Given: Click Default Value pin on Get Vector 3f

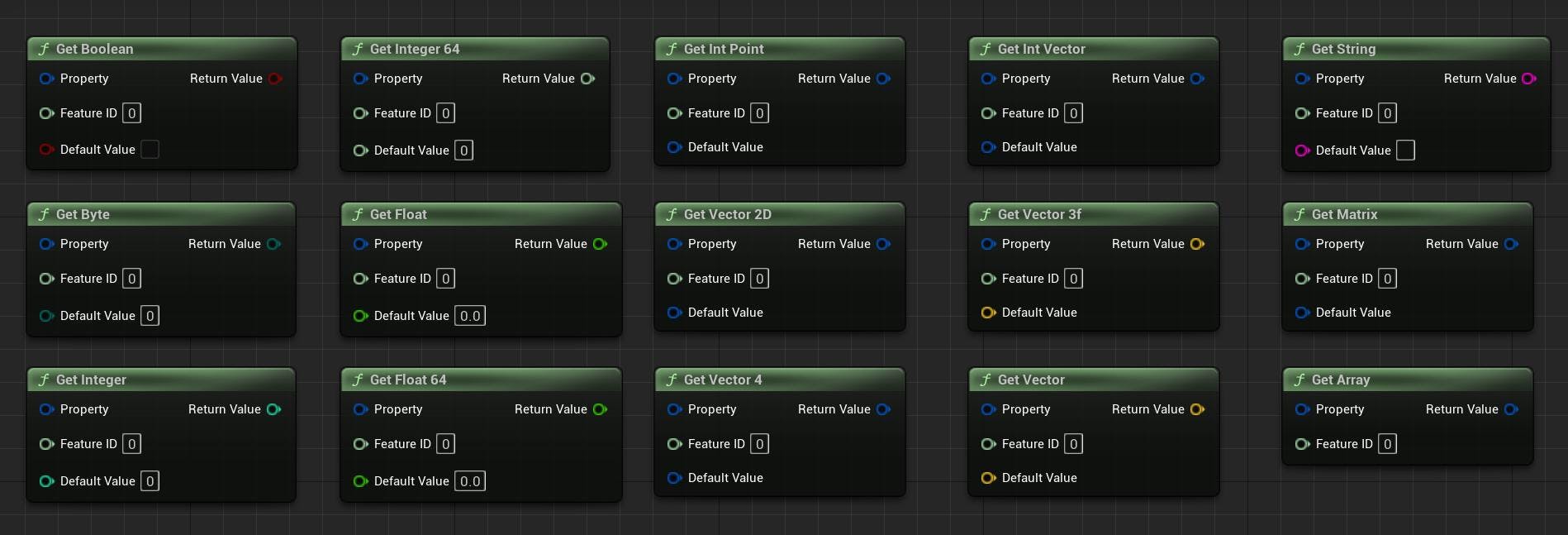Looking at the screenshot, I should 988,313.
